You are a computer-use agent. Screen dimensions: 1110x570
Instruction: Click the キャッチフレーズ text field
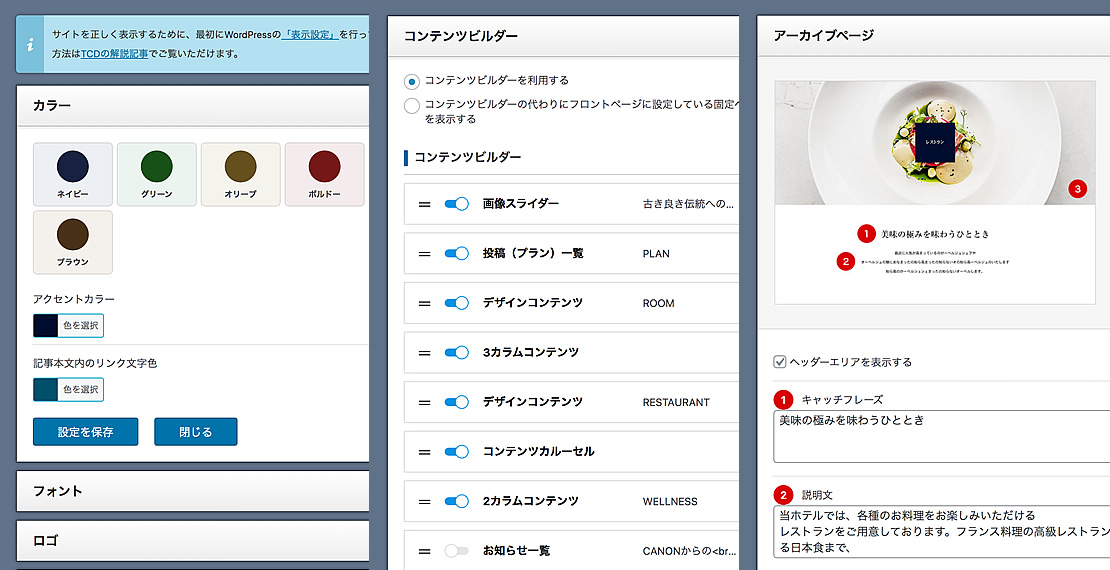[942, 437]
